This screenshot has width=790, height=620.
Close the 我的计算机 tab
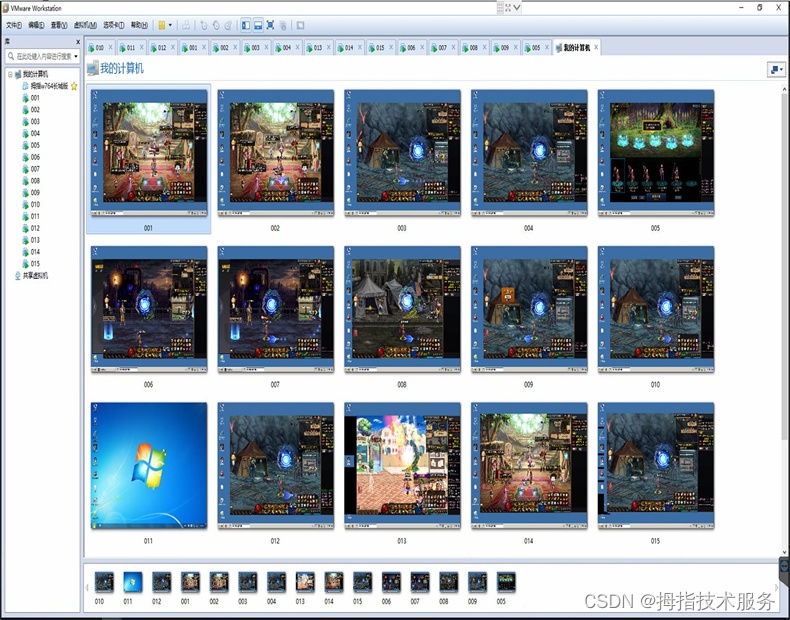596,47
